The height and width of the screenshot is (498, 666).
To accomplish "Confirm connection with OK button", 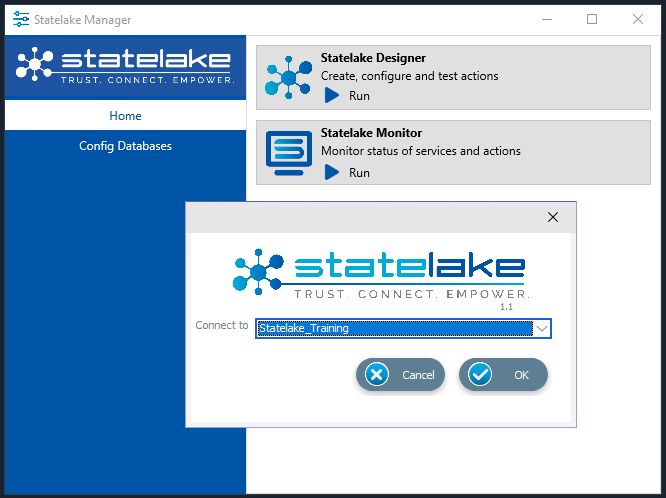I will pyautogui.click(x=503, y=374).
